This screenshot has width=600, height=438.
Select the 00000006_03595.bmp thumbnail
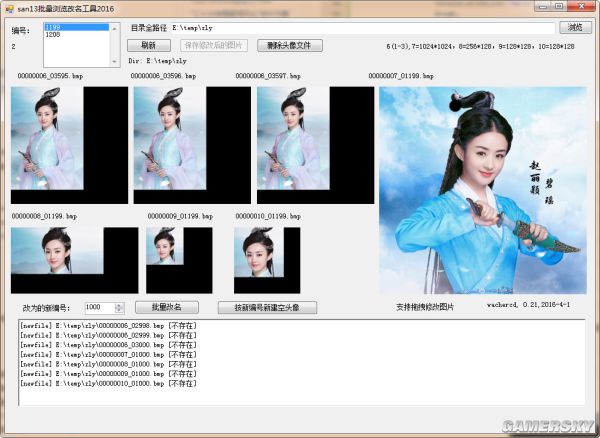(x=69, y=145)
